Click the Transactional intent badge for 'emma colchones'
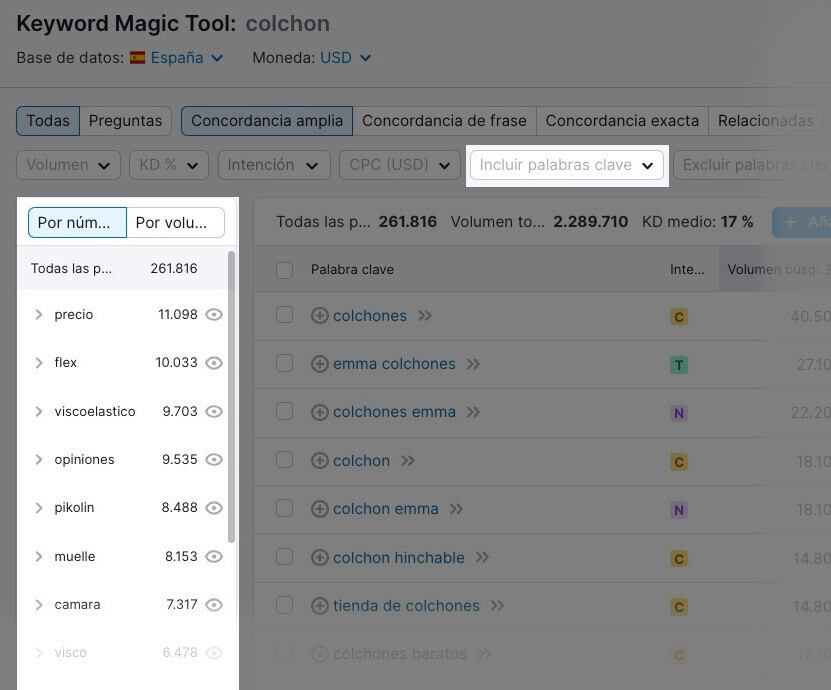The image size is (831, 690). coord(679,365)
